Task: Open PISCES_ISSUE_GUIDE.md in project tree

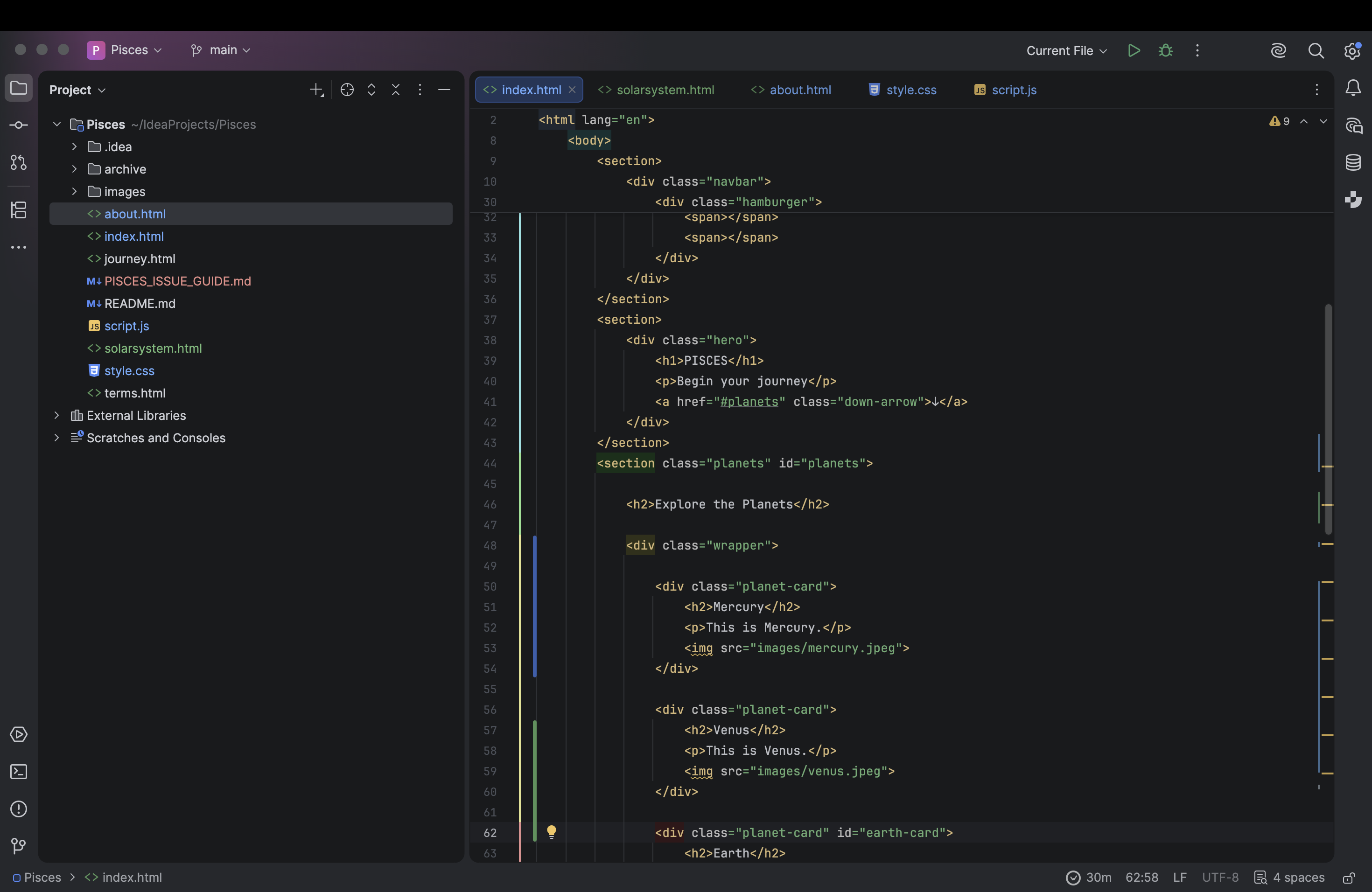Action: coord(177,281)
